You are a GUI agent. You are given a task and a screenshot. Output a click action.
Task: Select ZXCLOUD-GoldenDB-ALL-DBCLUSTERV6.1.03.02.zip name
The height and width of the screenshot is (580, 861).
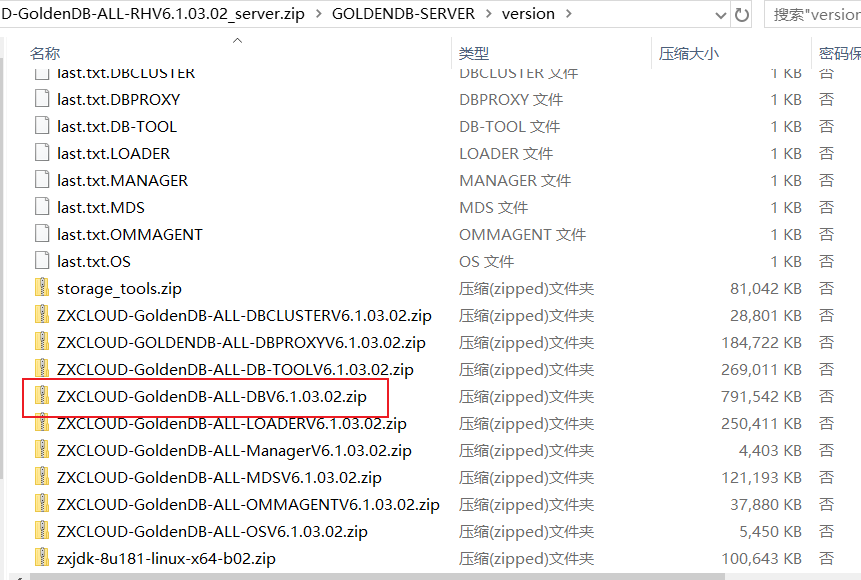244,315
